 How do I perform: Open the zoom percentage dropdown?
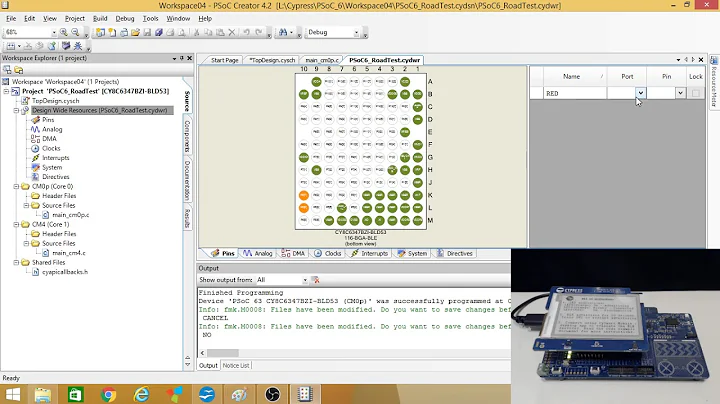(x=54, y=32)
